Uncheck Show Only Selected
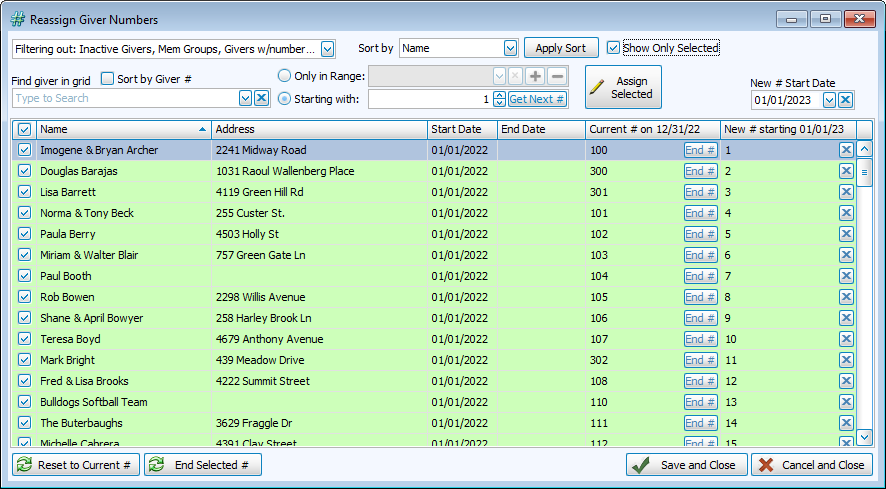 tap(614, 48)
